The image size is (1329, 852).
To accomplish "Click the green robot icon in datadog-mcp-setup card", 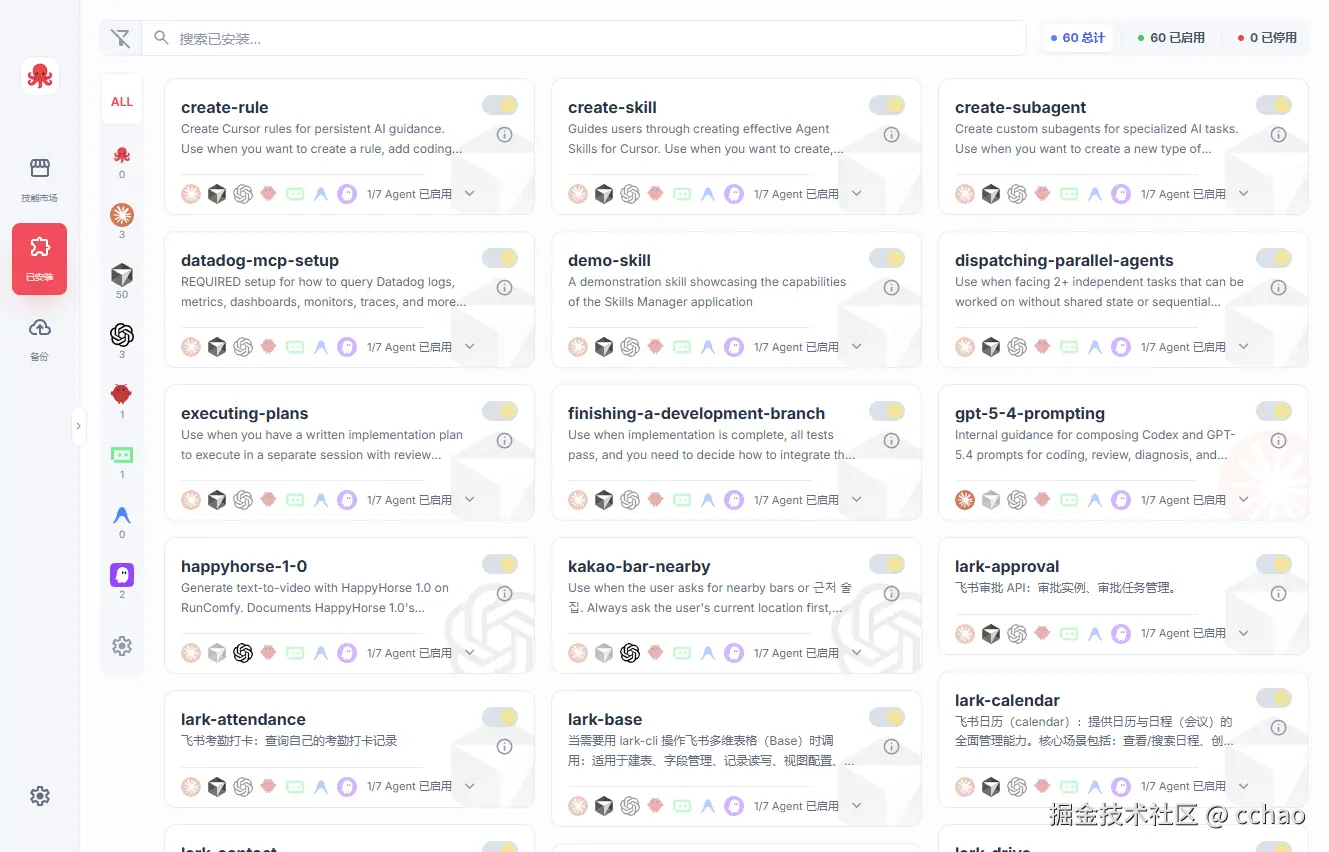I will 295,347.
